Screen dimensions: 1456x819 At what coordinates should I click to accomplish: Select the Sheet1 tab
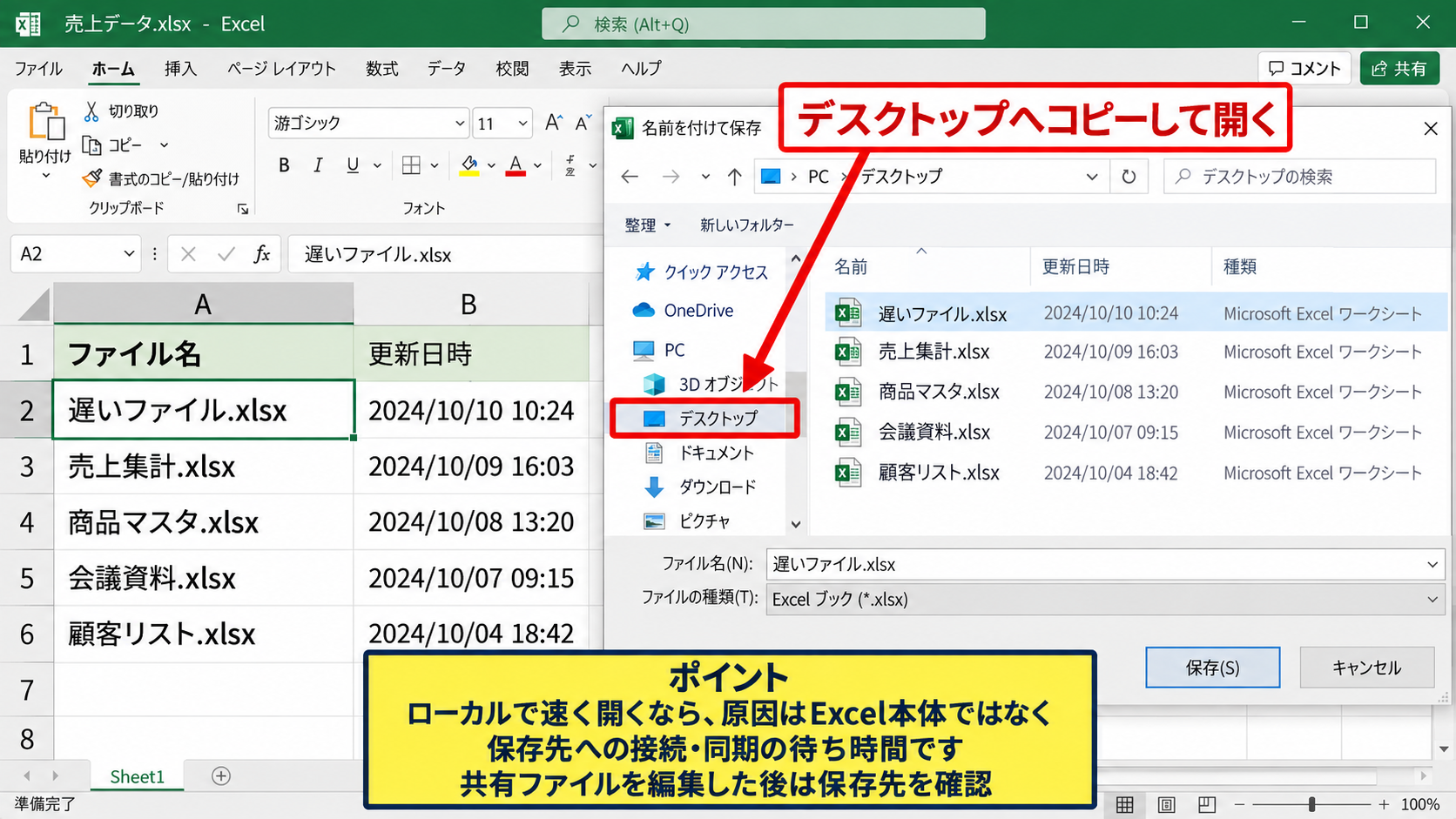tap(137, 776)
